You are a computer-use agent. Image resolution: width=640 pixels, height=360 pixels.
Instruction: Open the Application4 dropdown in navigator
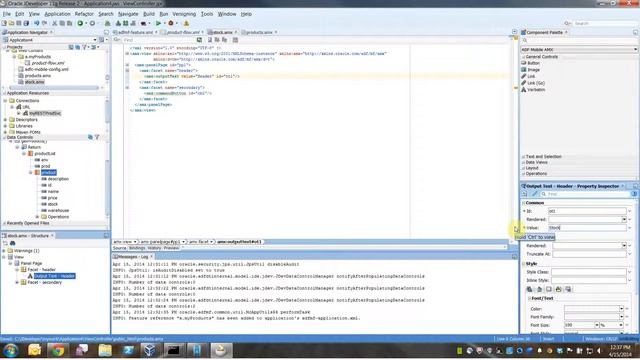click(95, 40)
